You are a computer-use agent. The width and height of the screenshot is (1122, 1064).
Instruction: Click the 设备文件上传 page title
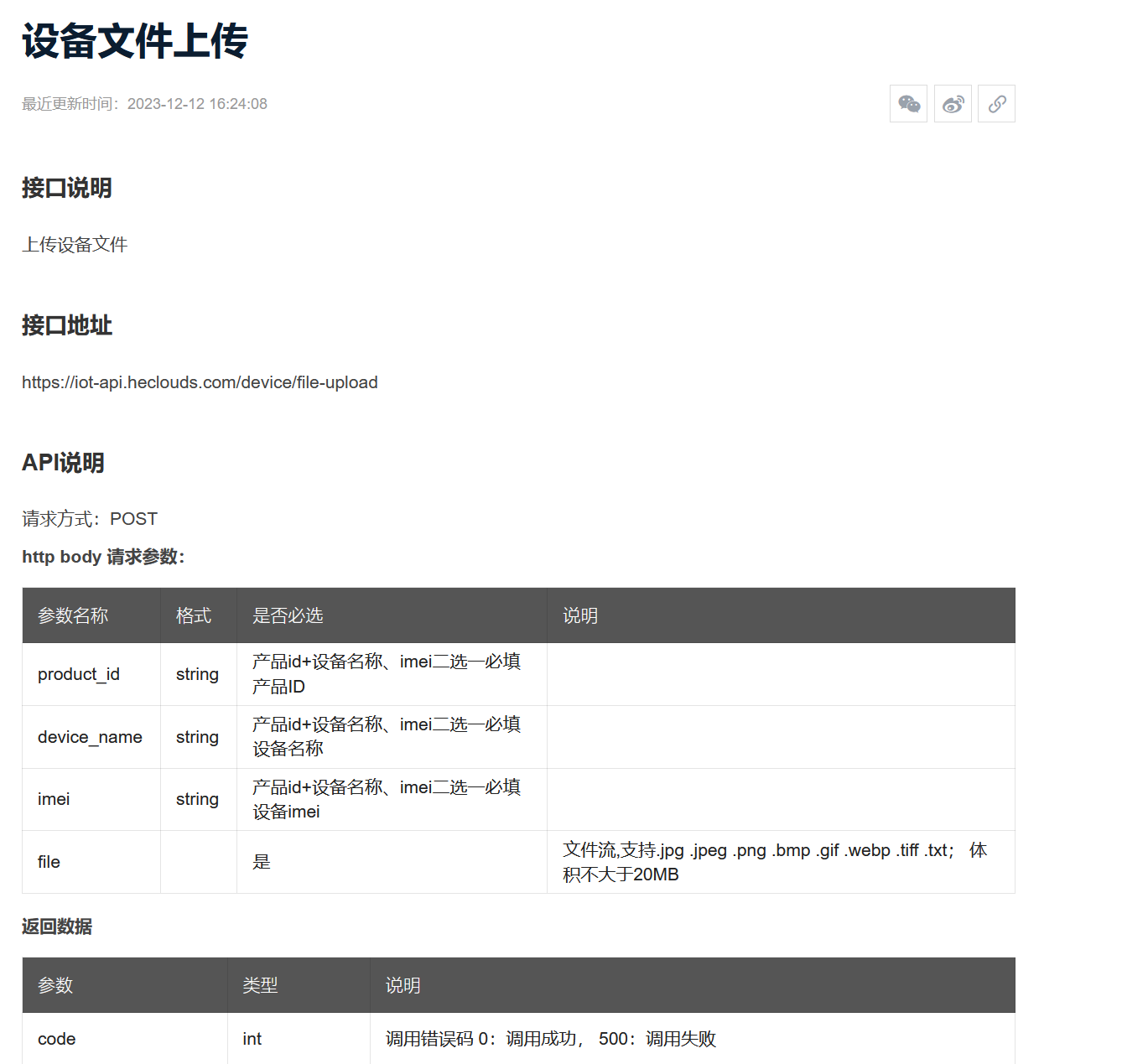tap(135, 41)
